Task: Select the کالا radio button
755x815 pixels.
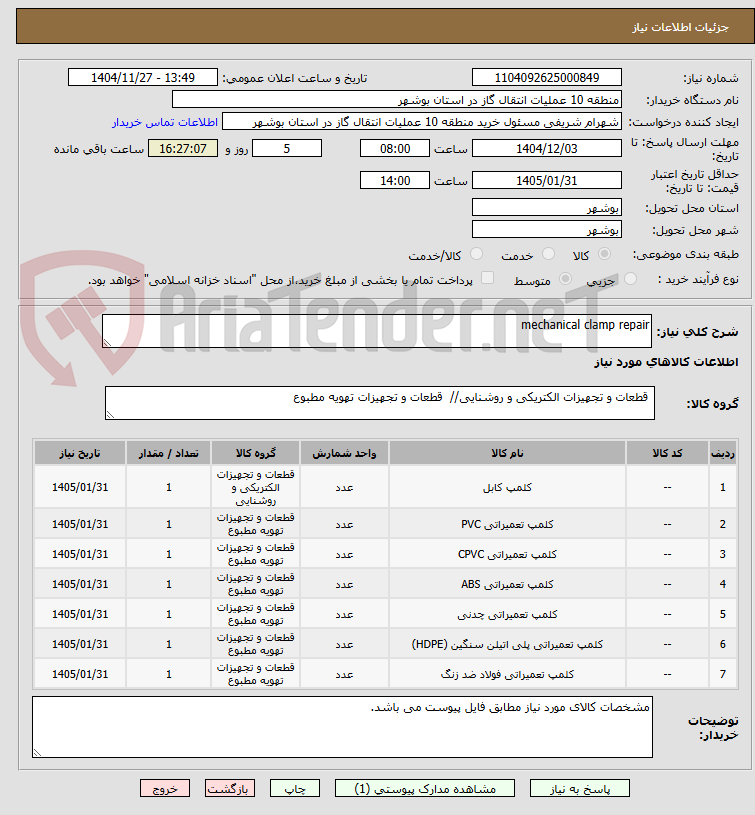Action: [x=604, y=254]
